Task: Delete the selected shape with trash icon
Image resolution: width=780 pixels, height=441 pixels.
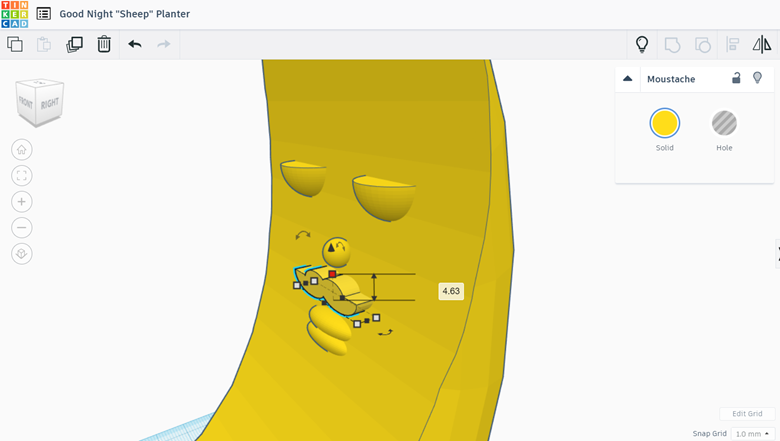Action: 104,44
